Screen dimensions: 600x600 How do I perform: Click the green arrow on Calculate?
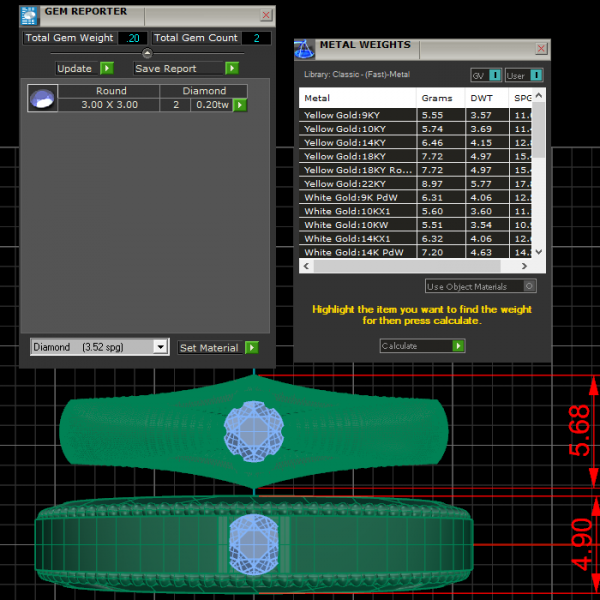458,346
